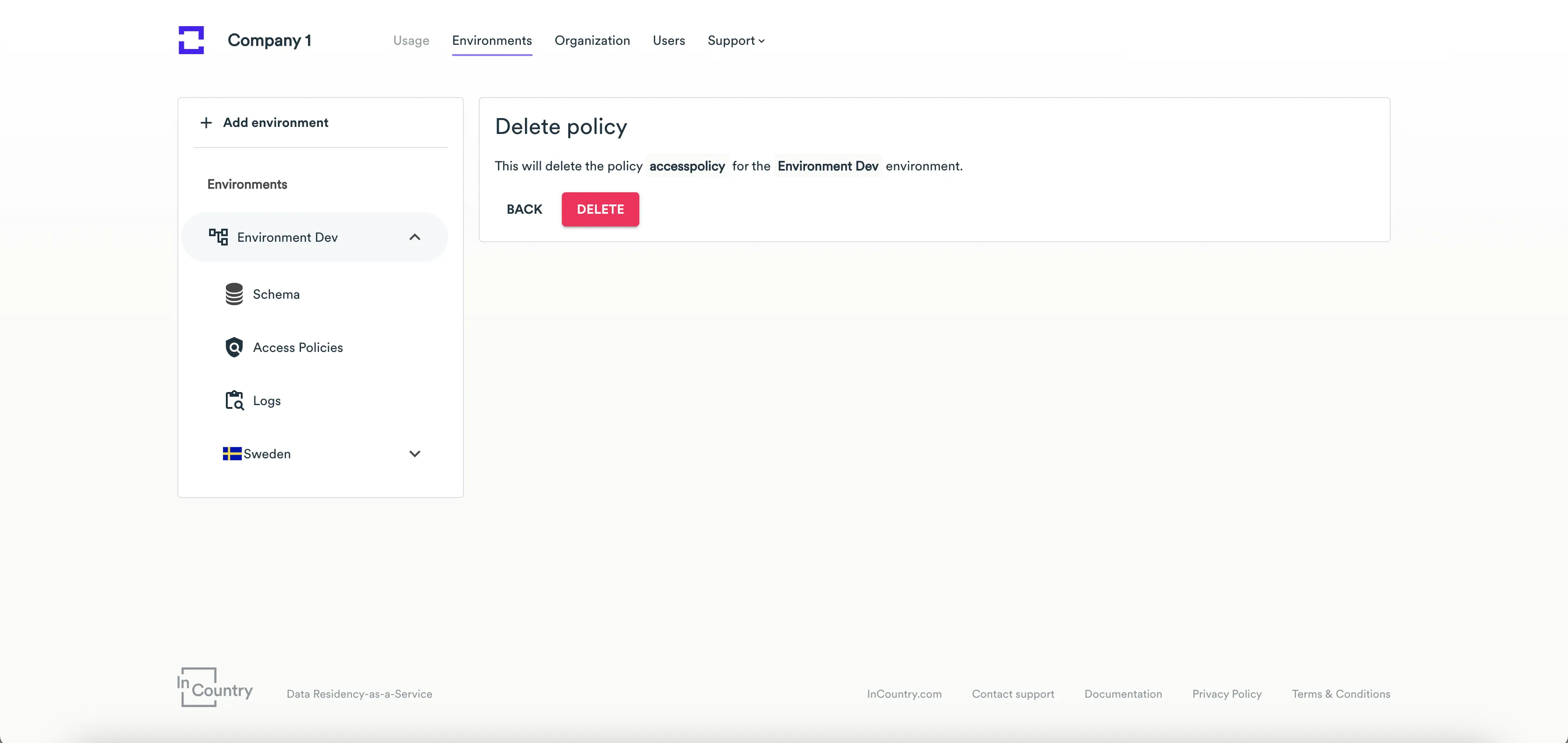Open Access Policies via the shield icon
1568x743 pixels.
pyautogui.click(x=234, y=347)
